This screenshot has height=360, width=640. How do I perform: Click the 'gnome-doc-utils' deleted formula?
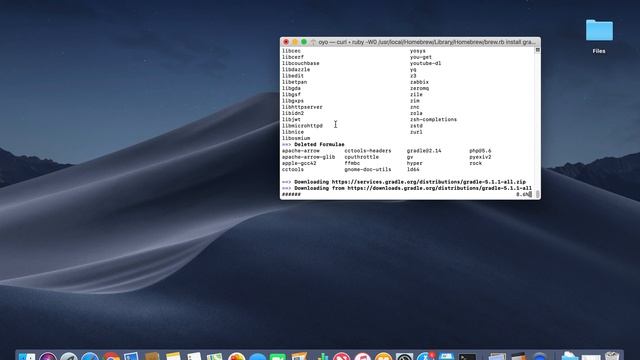point(368,169)
